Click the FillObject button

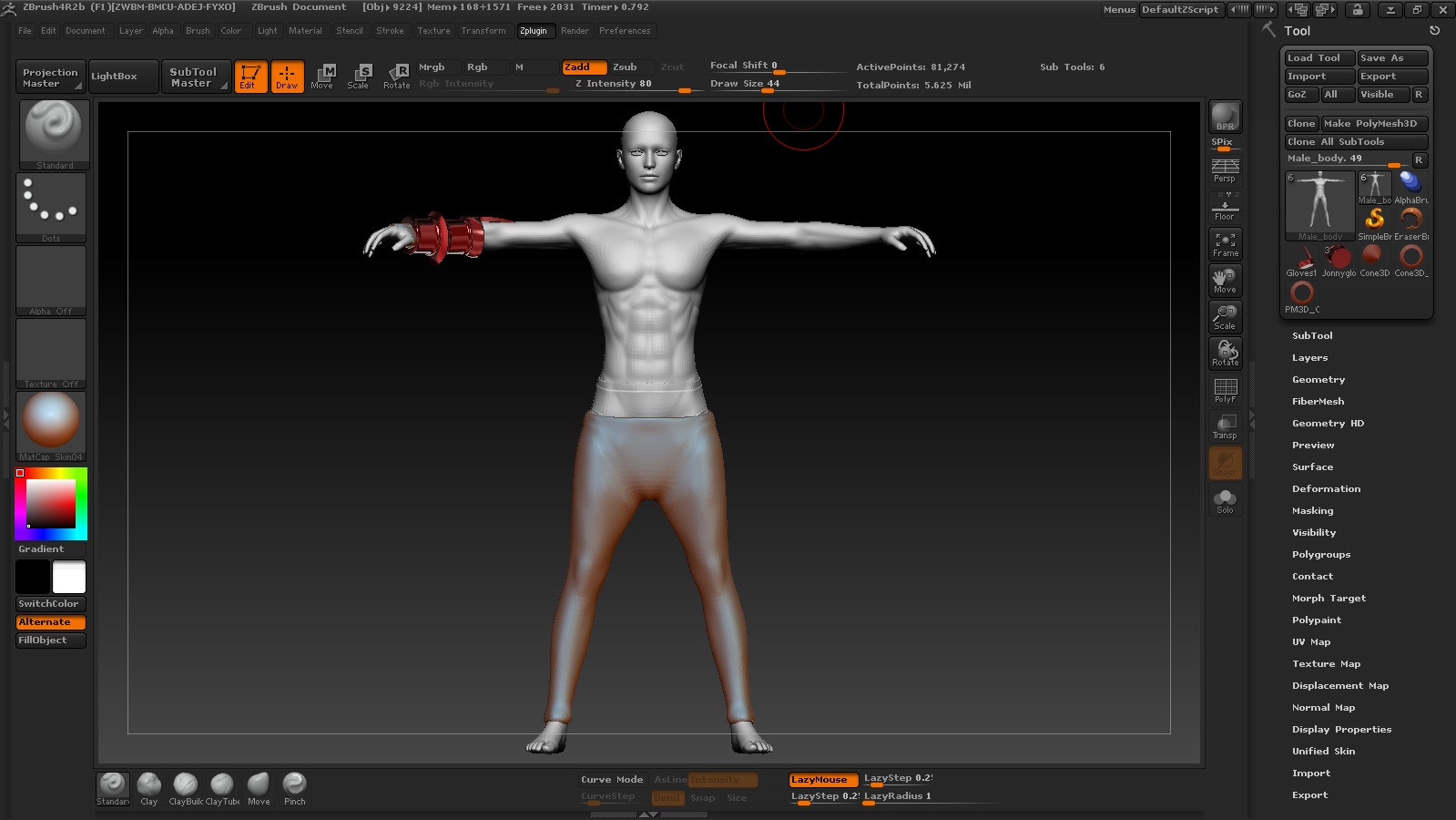click(51, 641)
